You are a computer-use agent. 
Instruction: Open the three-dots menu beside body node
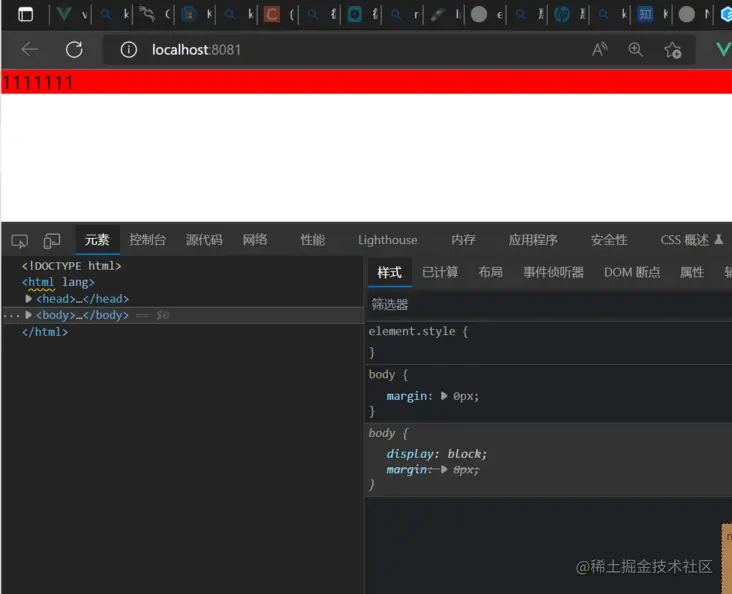tap(11, 316)
